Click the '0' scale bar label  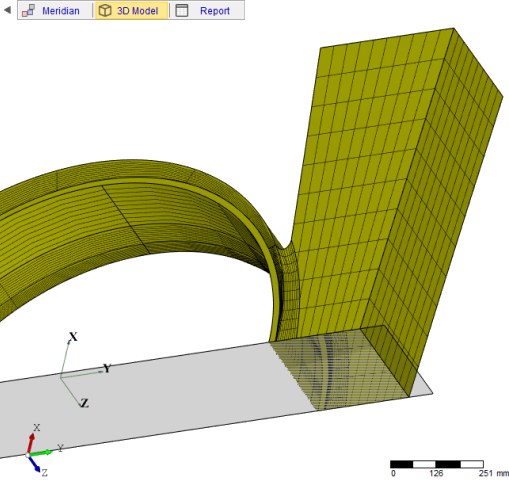393,473
